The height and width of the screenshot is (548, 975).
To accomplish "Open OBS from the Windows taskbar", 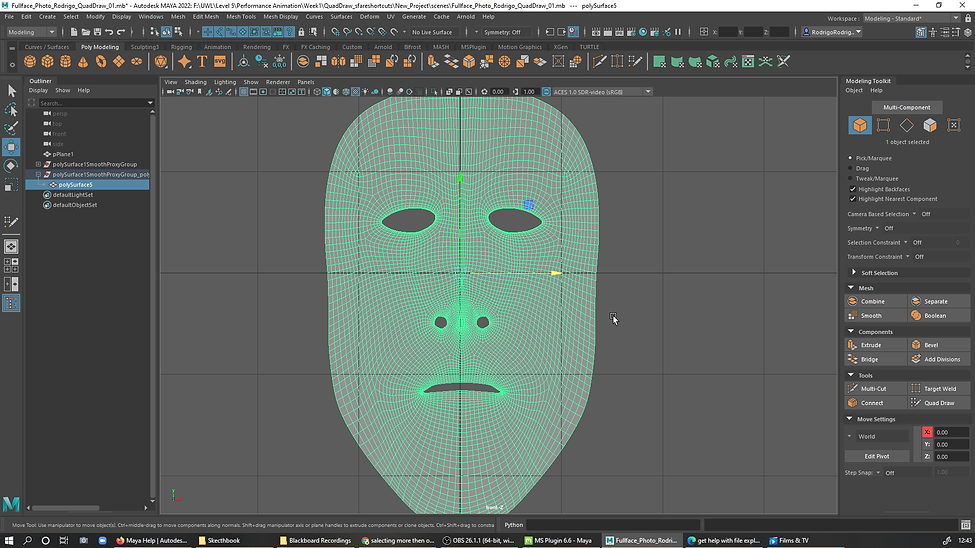I will click(479, 541).
